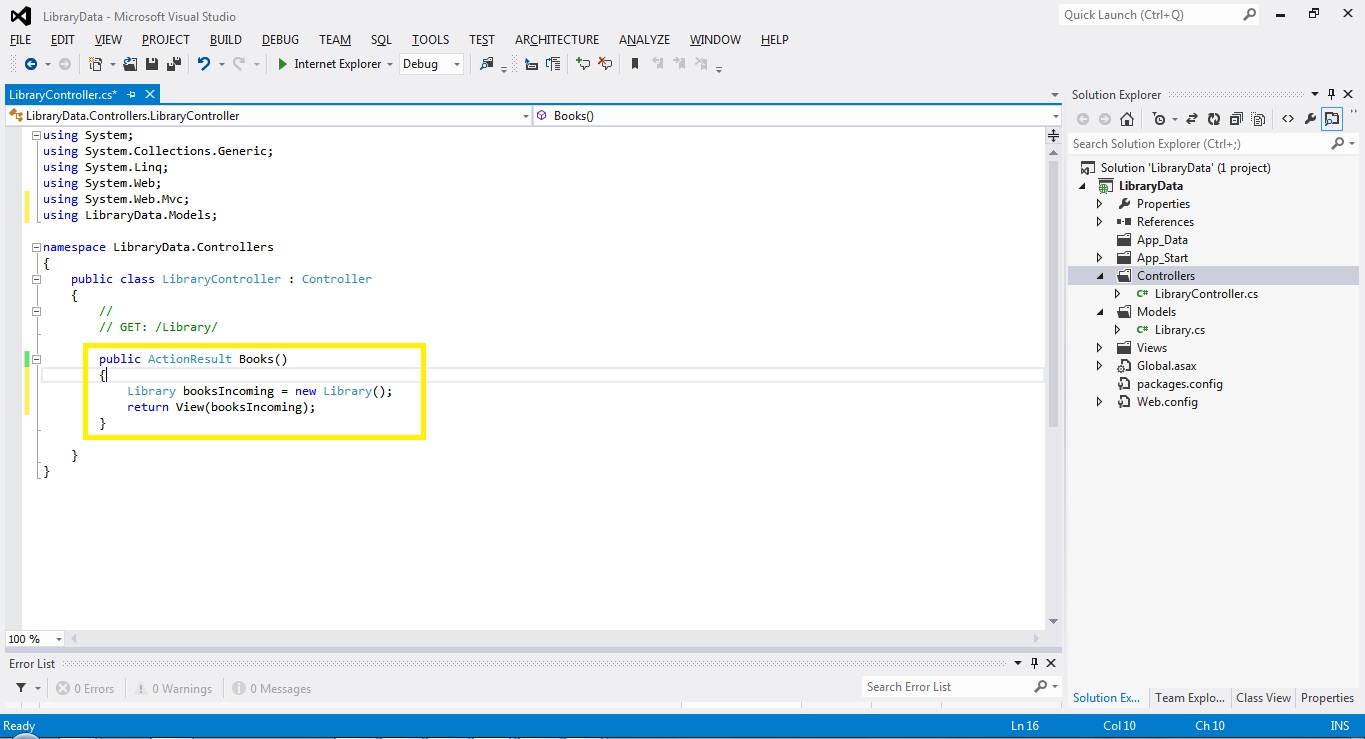Refresh Solution Explorer with the circular arrows icon
Viewport: 1365px width, 739px height.
tap(1214, 119)
